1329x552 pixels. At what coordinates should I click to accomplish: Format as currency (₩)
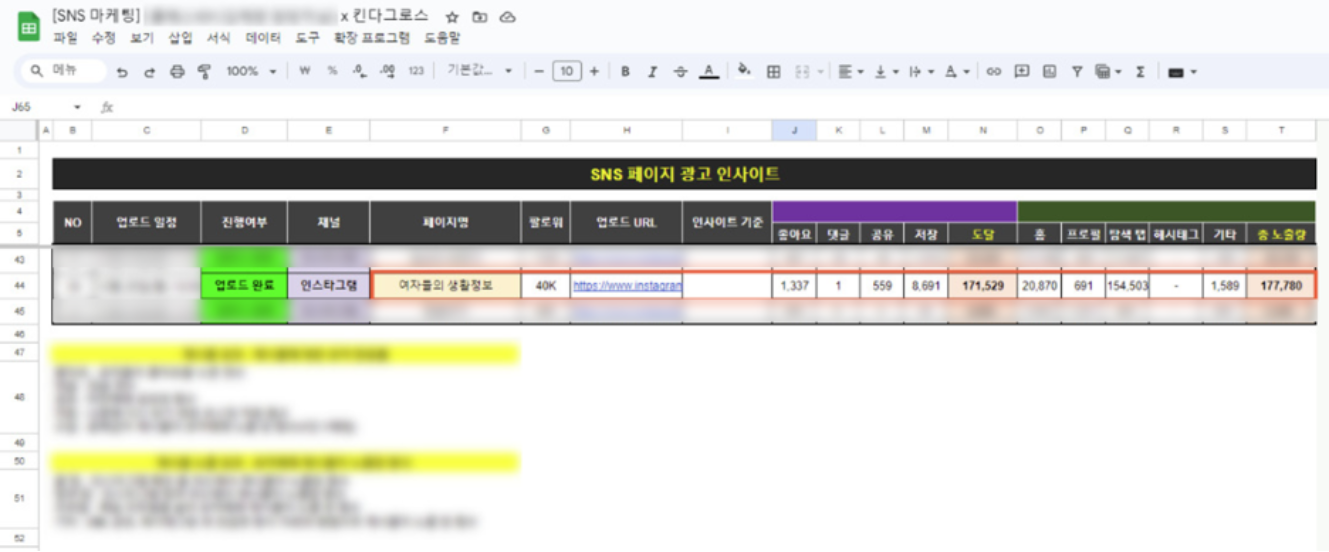[304, 72]
